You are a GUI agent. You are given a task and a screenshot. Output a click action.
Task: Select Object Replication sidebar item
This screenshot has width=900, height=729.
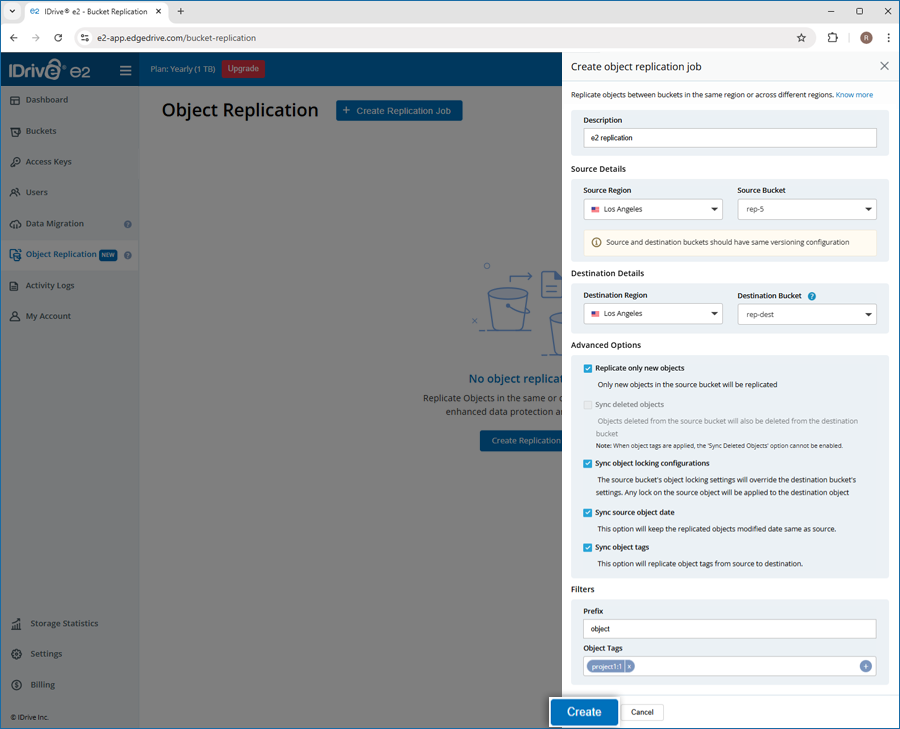61,254
